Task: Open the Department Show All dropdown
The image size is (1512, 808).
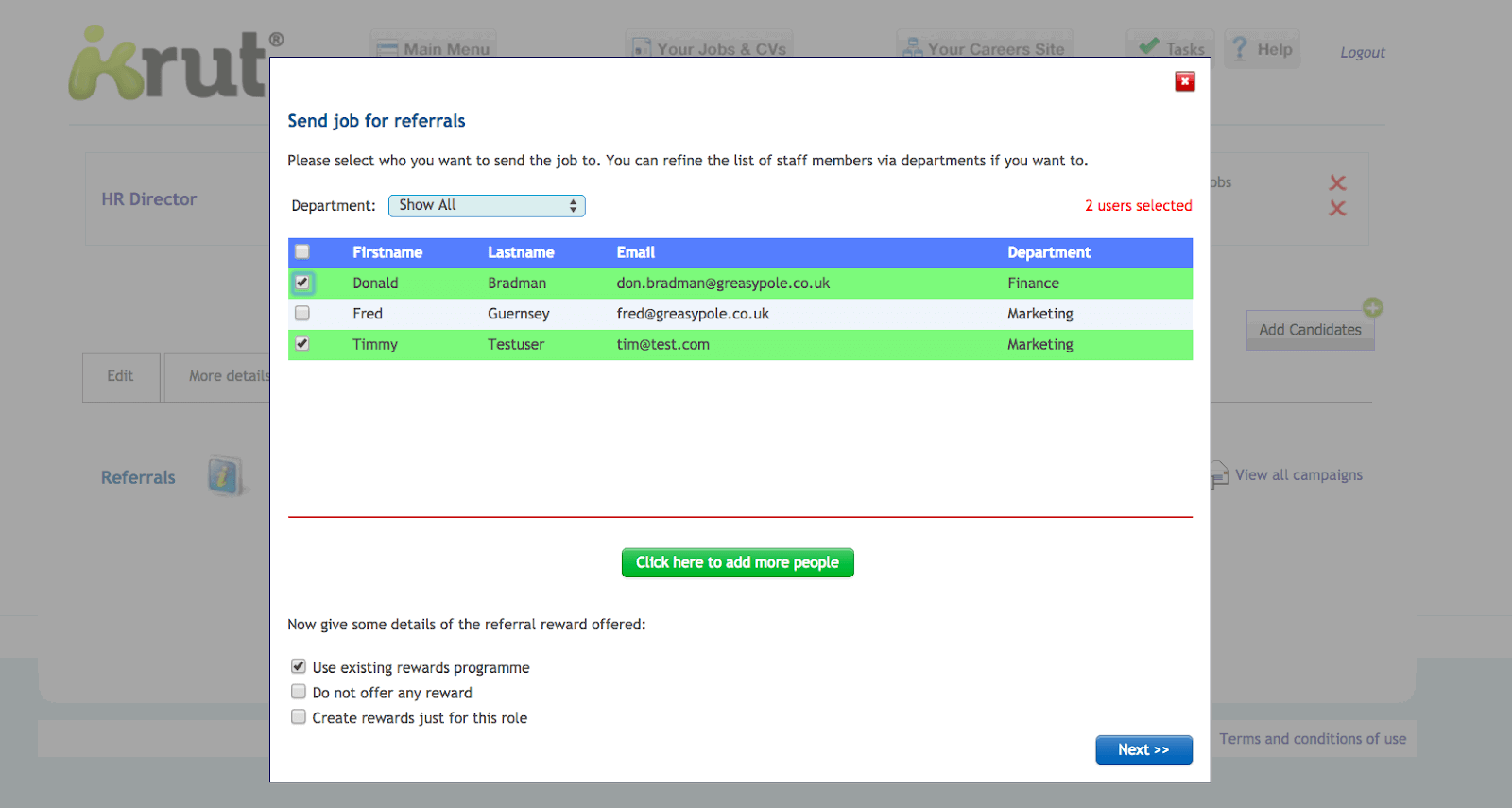Action: pos(487,205)
